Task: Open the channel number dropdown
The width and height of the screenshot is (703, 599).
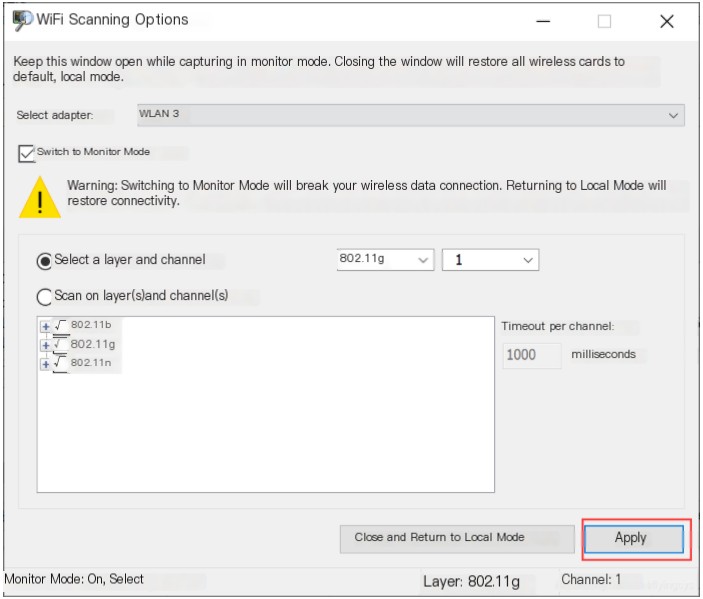Action: pos(490,260)
